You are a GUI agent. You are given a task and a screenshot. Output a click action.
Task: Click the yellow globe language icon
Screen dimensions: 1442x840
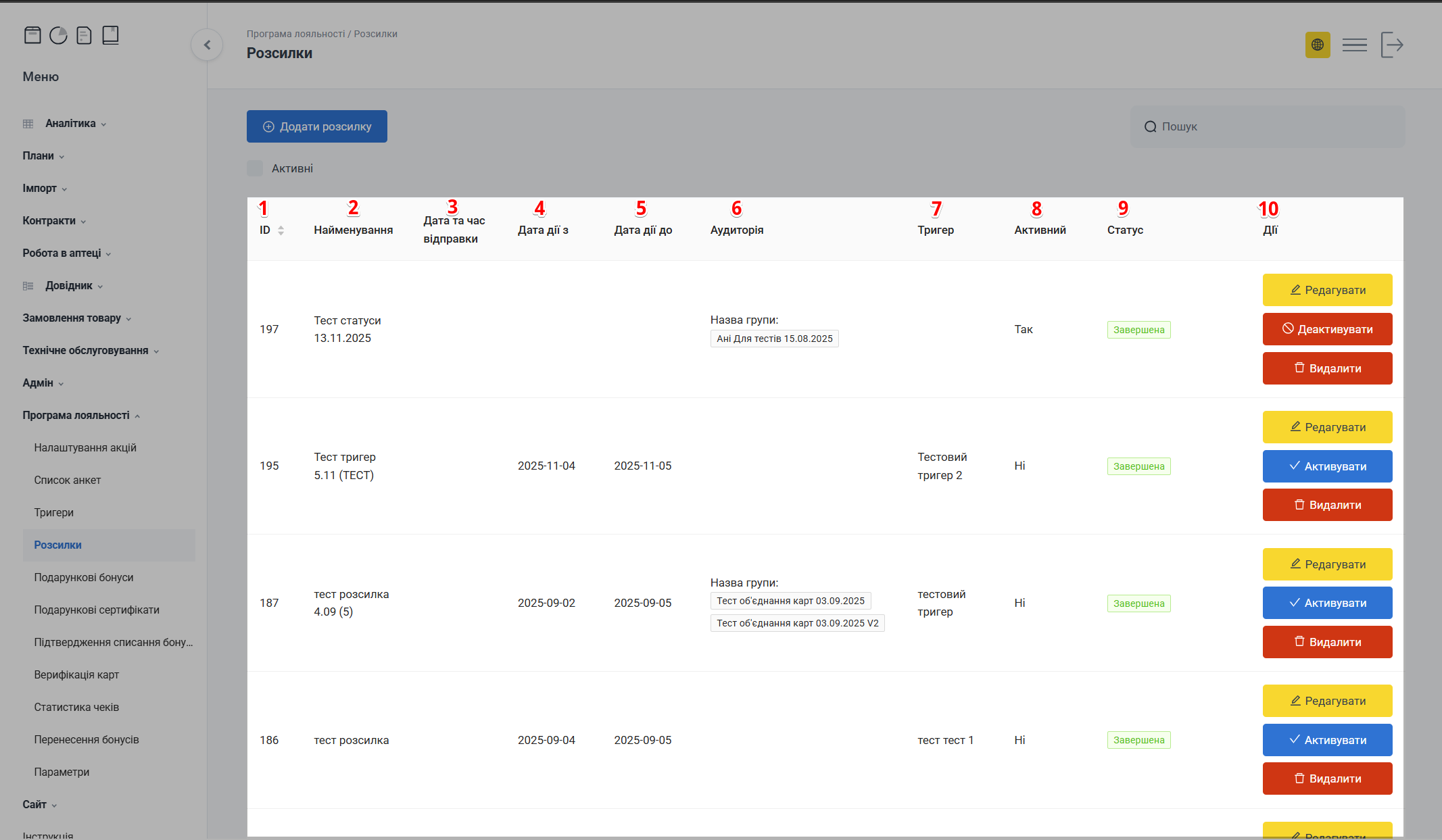(1317, 45)
